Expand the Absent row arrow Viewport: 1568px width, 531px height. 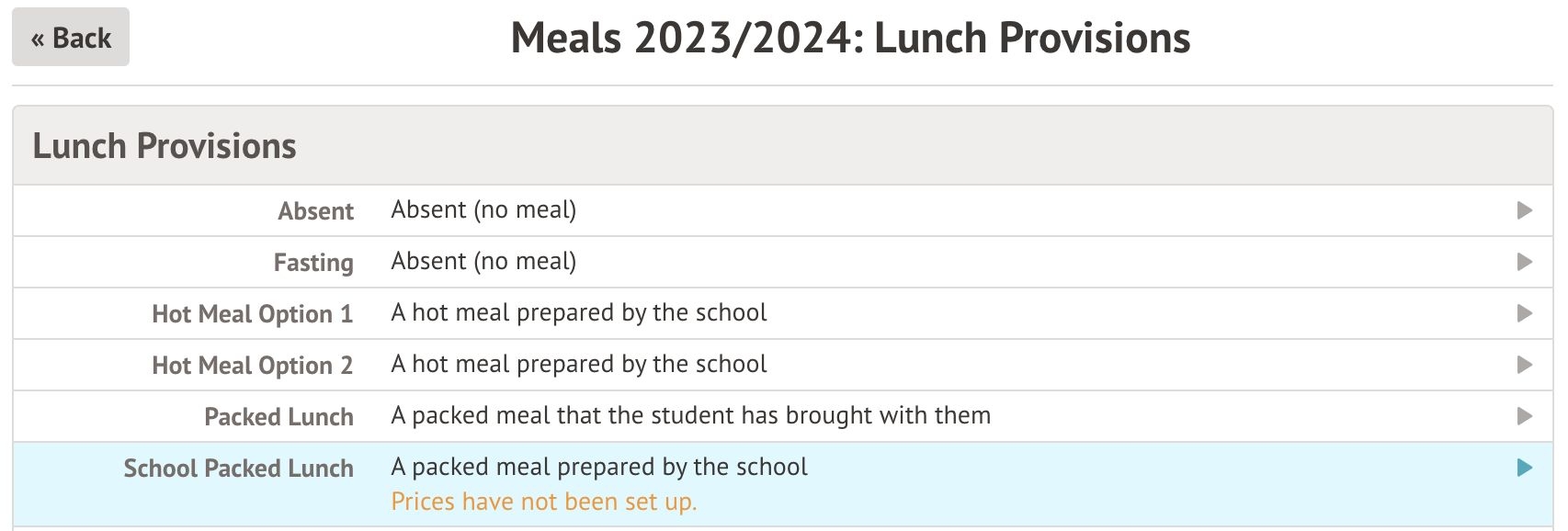tap(1524, 210)
